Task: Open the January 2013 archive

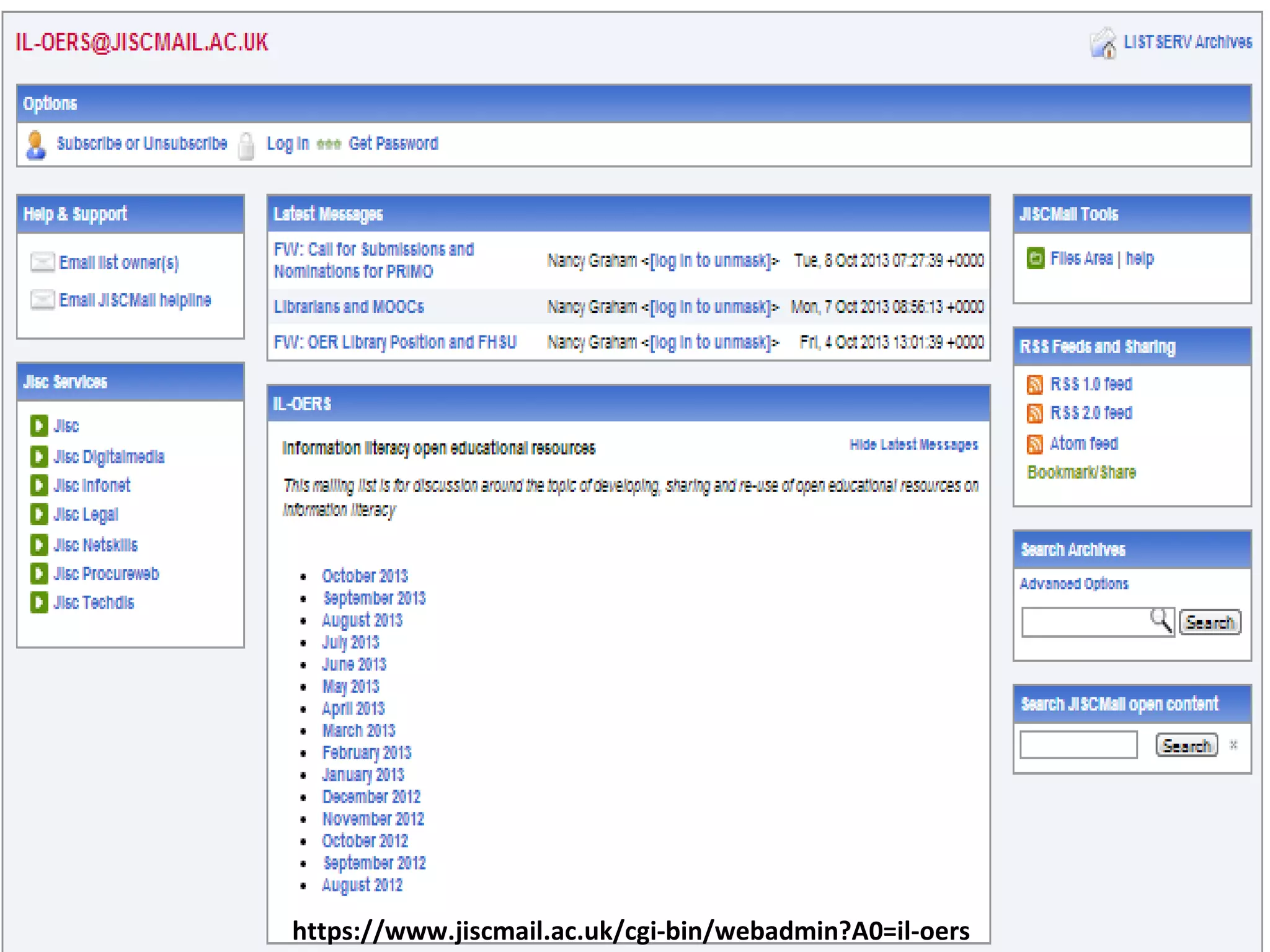Action: pos(363,775)
